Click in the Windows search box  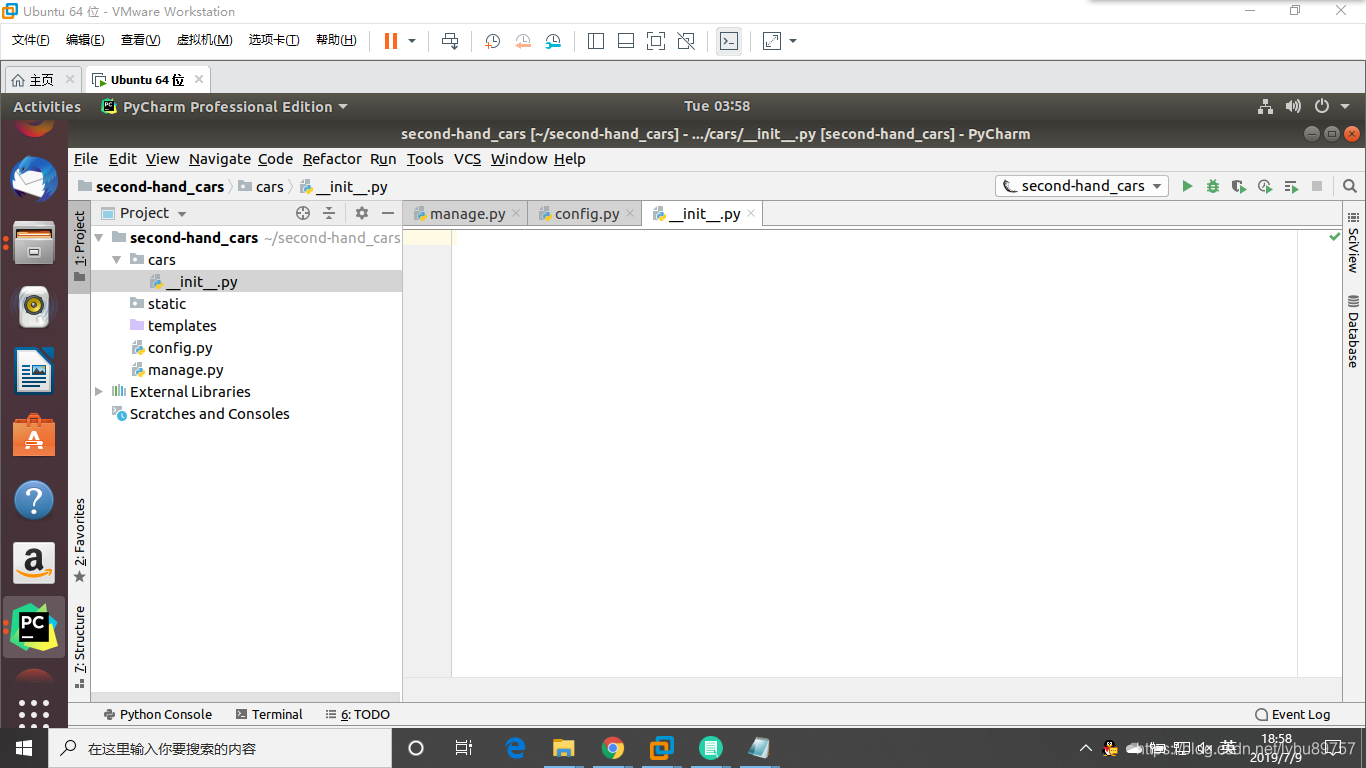(220, 748)
